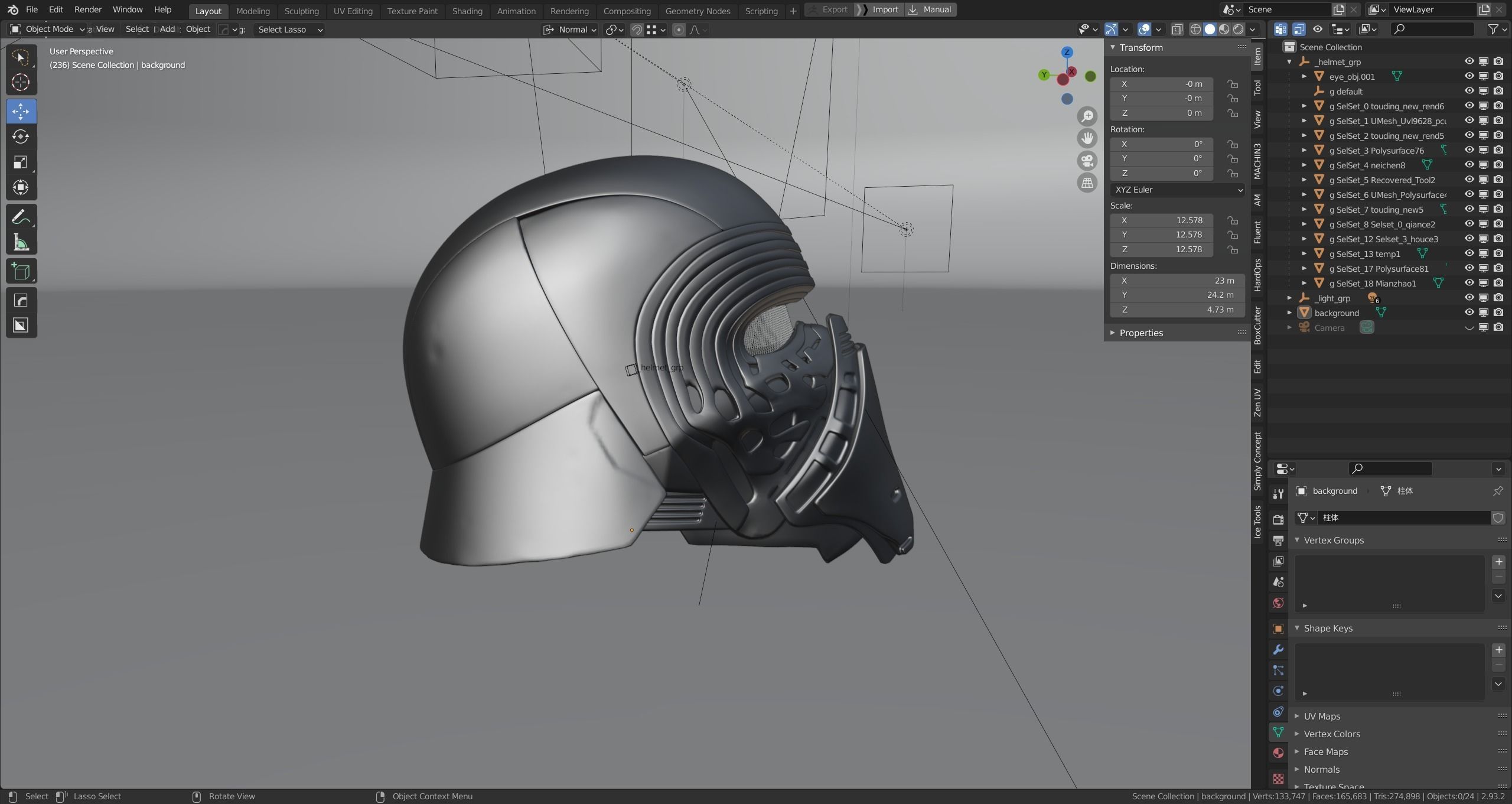Activate the Scale tool

[21, 162]
